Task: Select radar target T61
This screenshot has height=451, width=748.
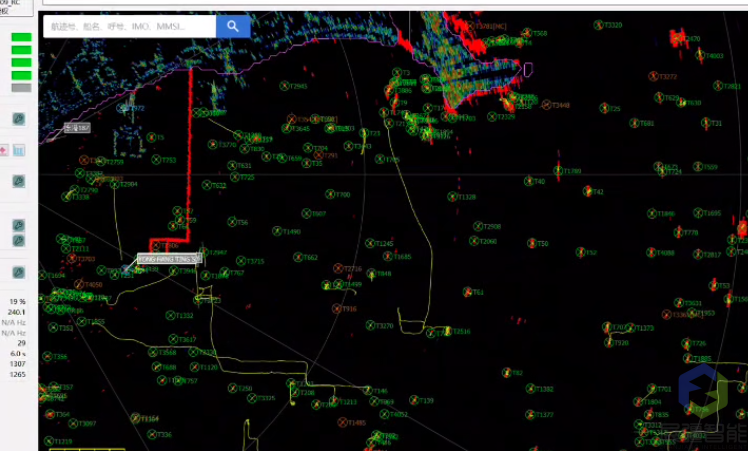Action: 468,292
